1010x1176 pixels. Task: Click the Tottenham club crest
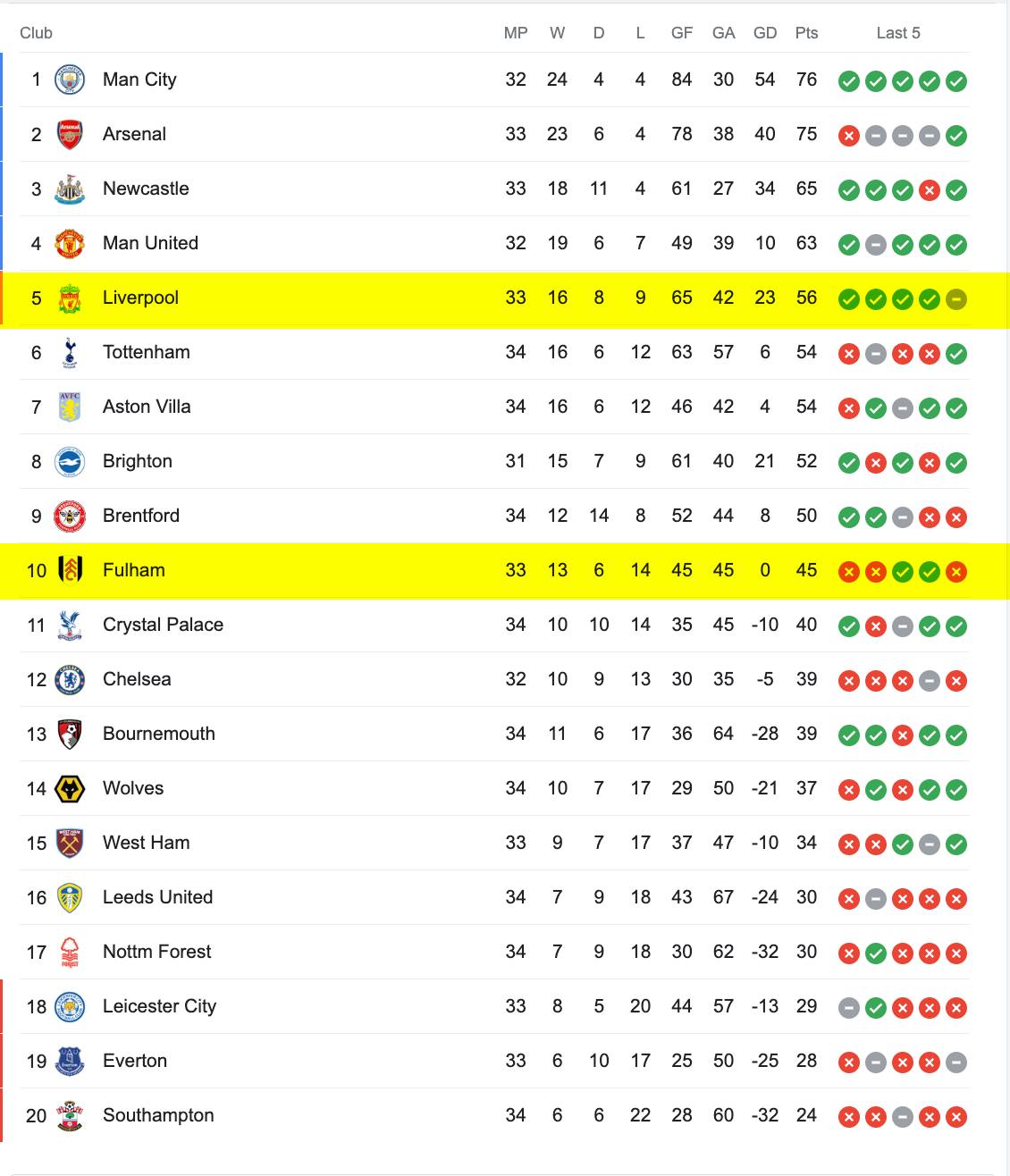click(70, 352)
